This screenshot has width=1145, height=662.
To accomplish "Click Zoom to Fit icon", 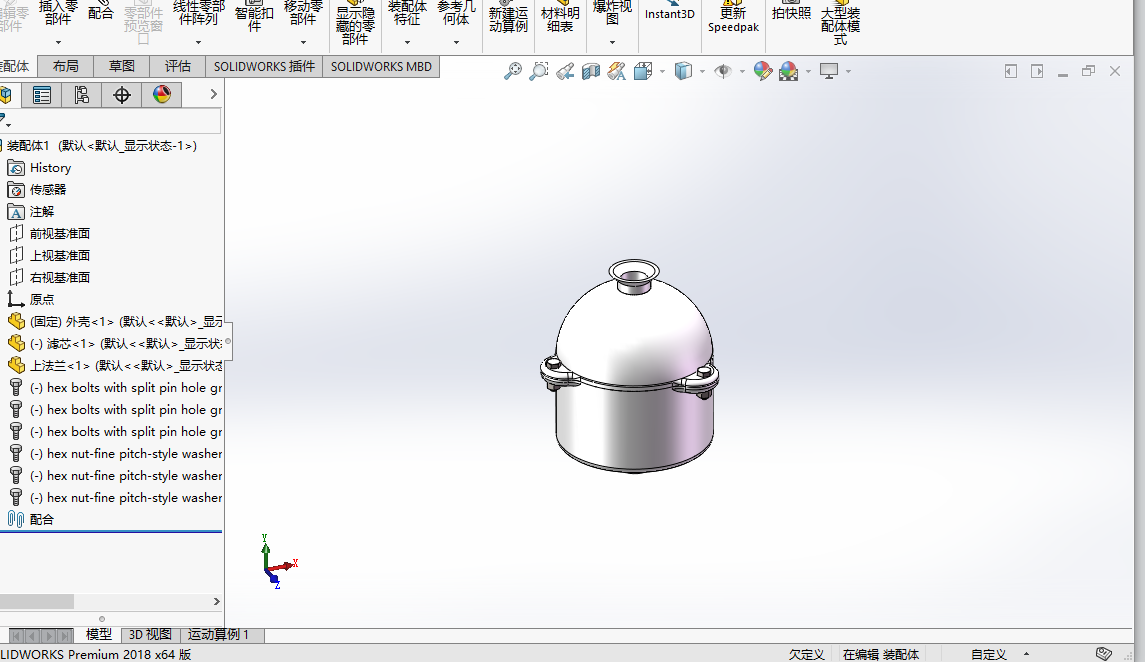I will (x=513, y=71).
